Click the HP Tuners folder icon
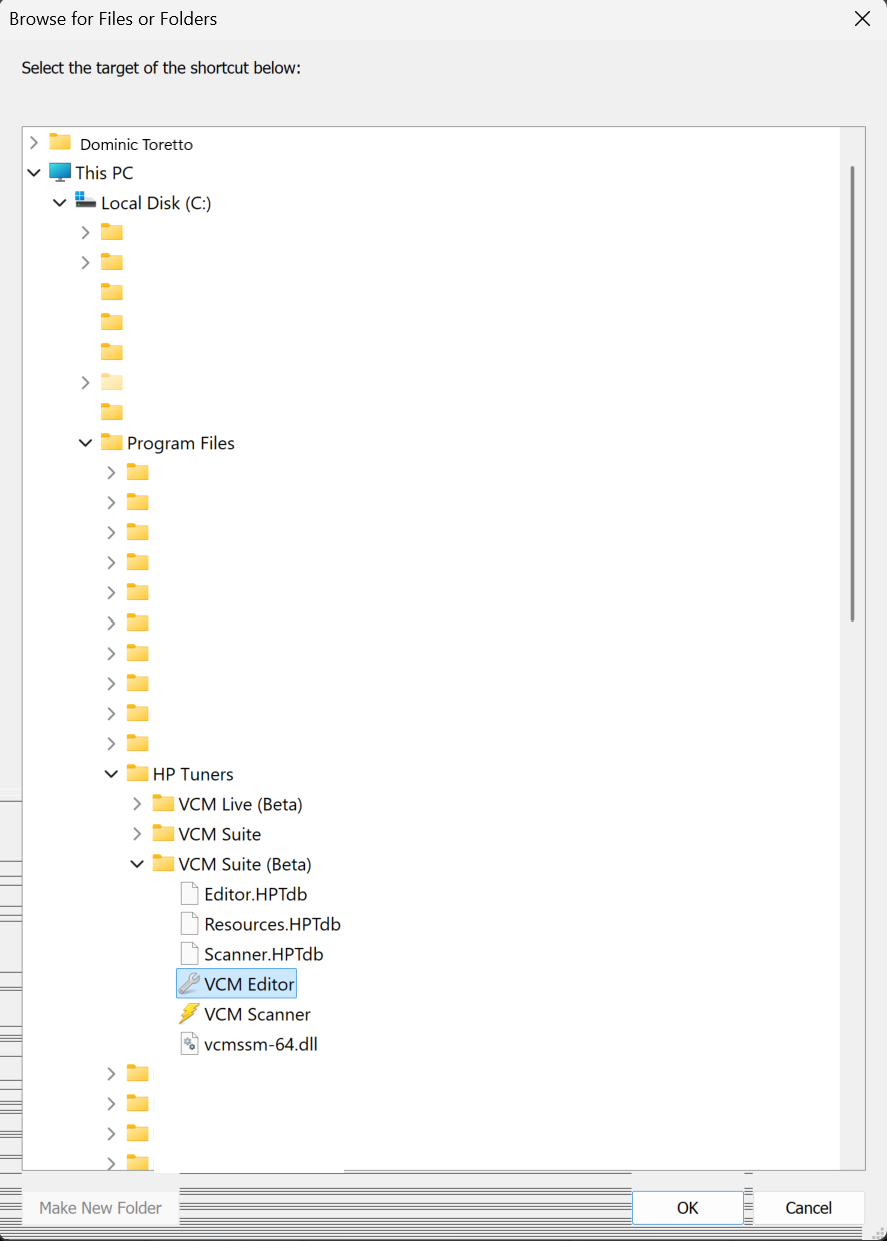 137,773
